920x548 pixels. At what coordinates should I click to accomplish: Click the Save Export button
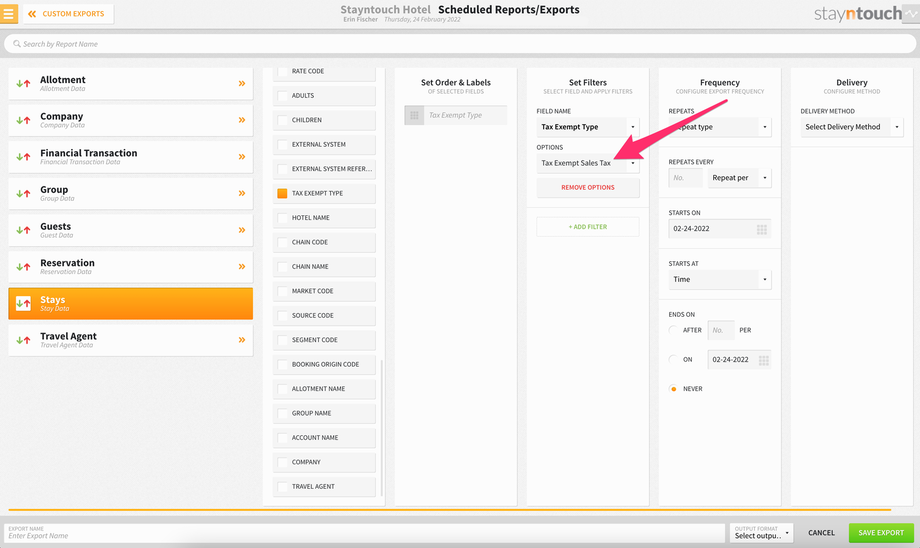(x=881, y=533)
